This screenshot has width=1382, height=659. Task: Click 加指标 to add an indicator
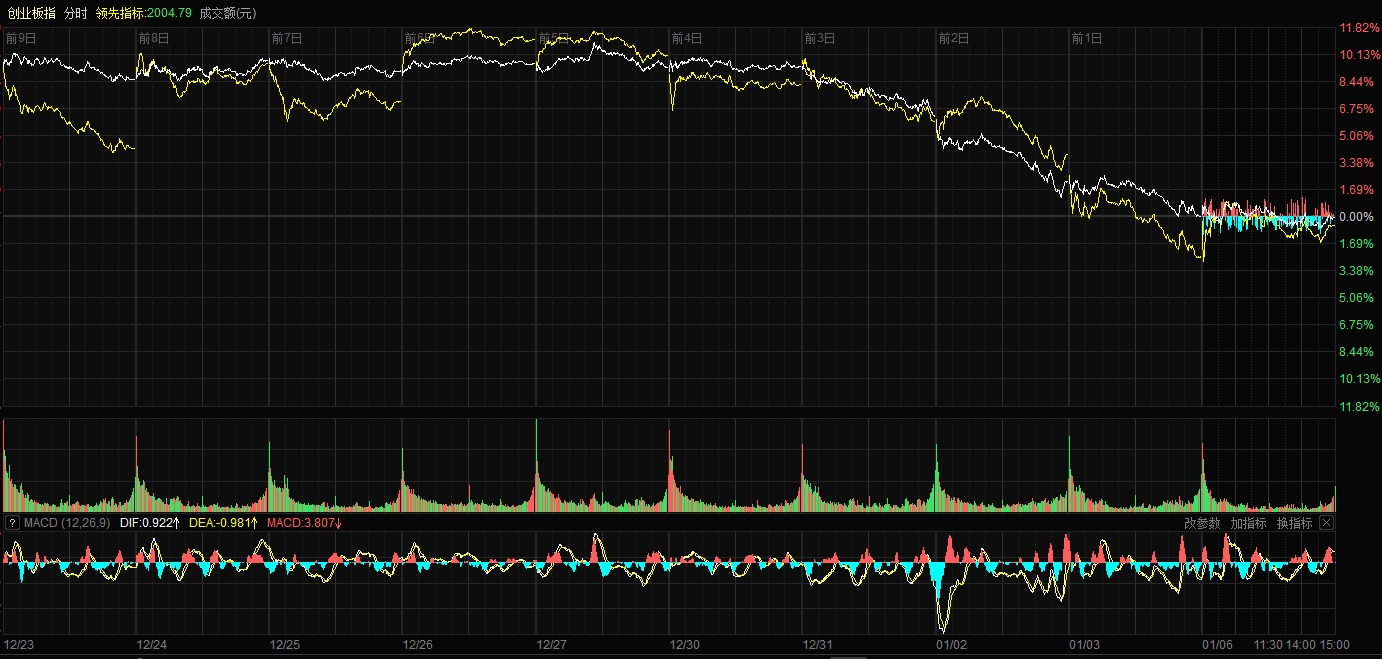click(x=1248, y=523)
